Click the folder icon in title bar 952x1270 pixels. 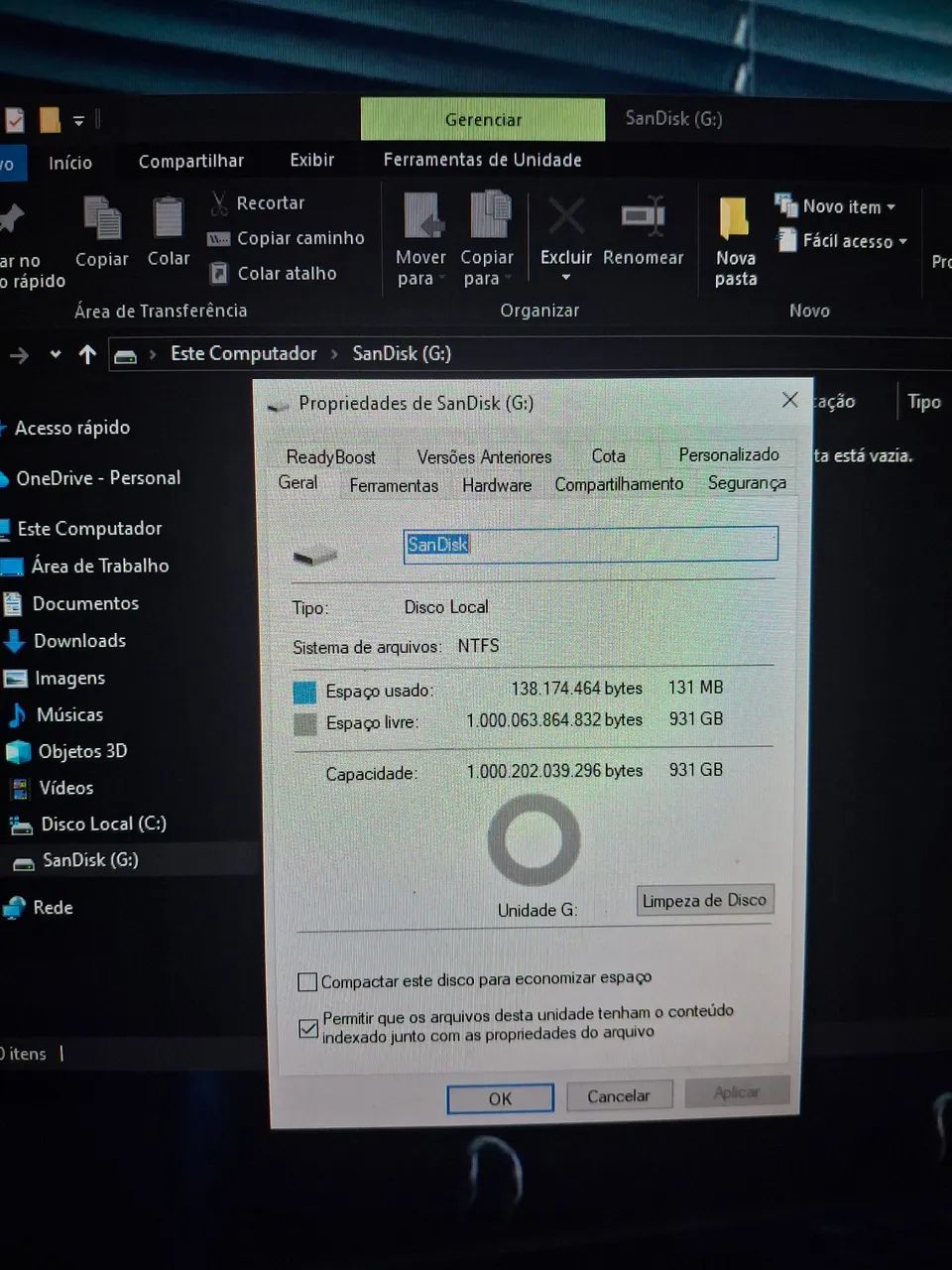pos(50,120)
